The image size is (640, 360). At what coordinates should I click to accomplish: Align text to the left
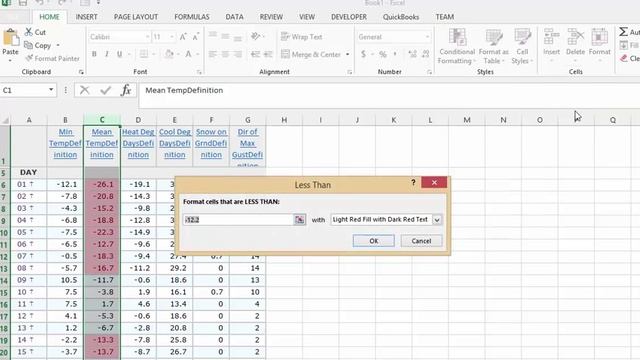tap(213, 54)
